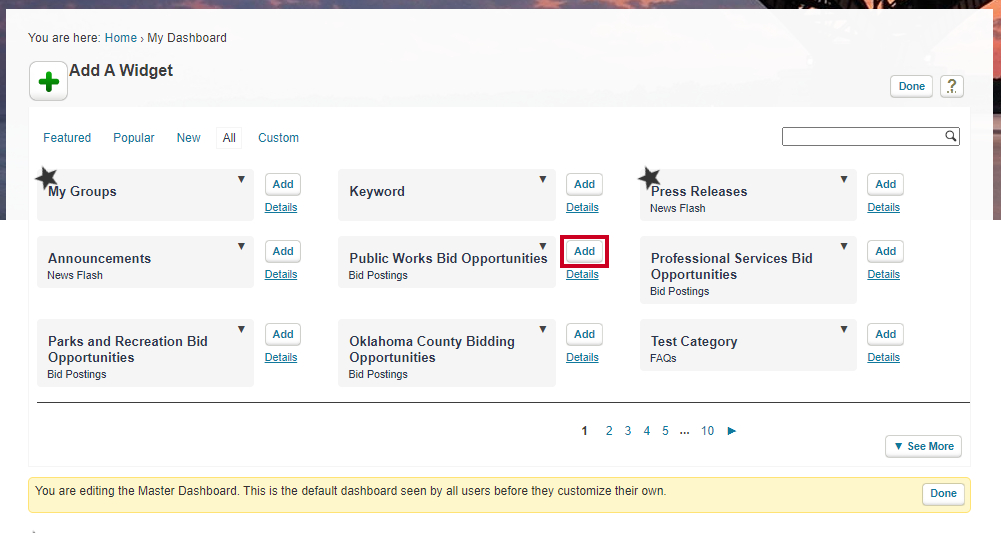The height and width of the screenshot is (533, 1001).
Task: View Details for Press Releases
Action: click(x=884, y=207)
